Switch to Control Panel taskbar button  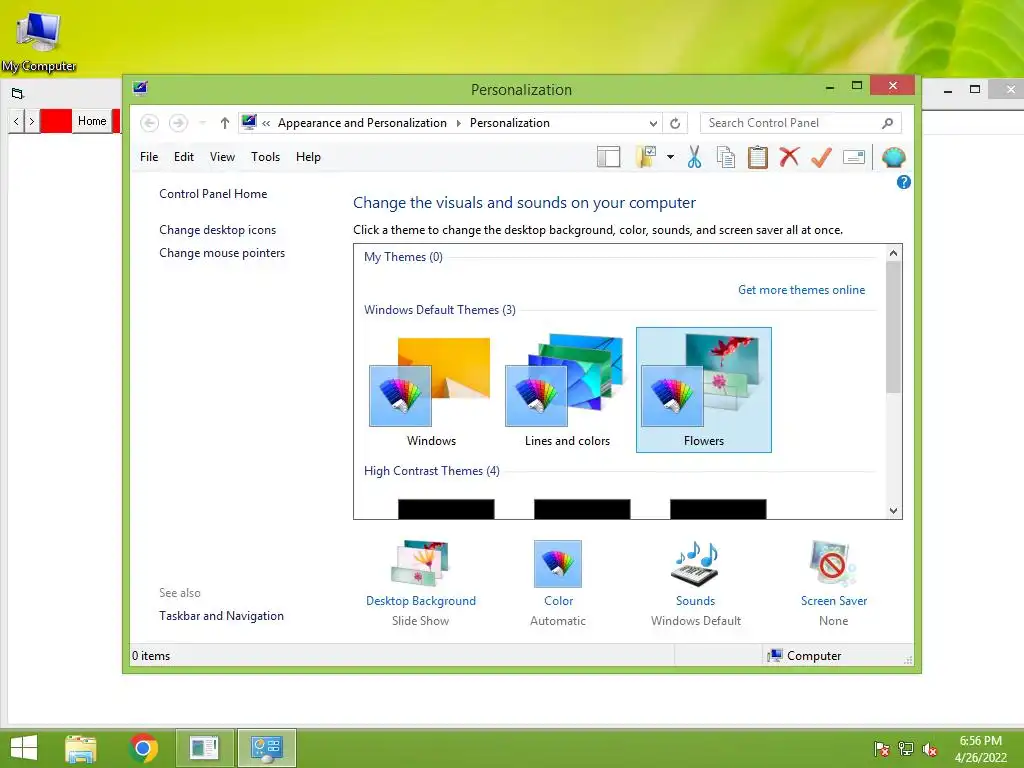coord(266,748)
